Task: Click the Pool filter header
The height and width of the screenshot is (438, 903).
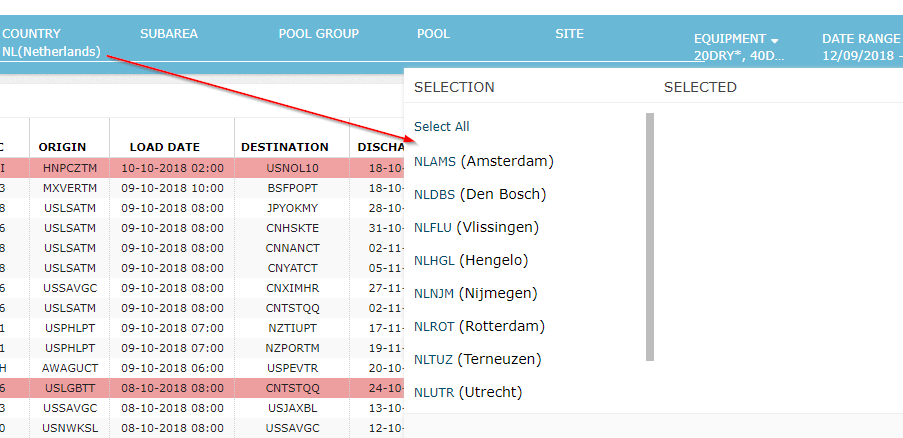Action: 433,34
